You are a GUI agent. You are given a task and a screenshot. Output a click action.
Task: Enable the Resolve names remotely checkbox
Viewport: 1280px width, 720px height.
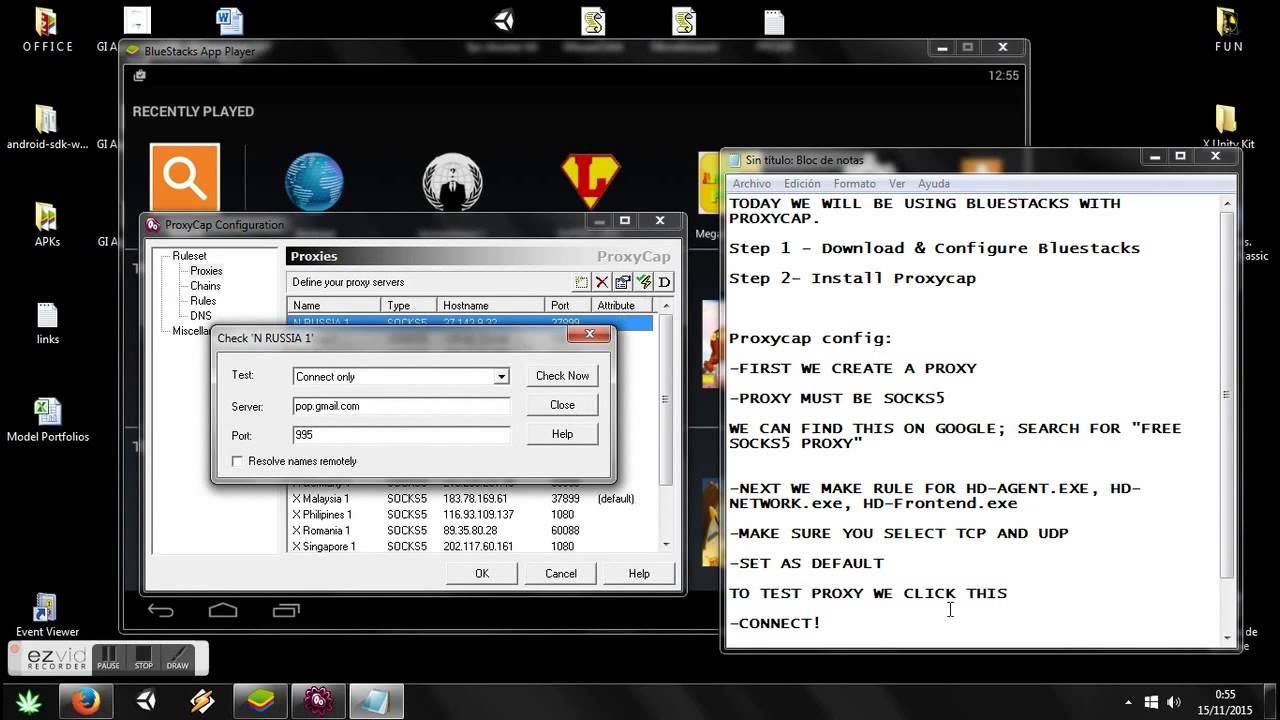pos(237,461)
